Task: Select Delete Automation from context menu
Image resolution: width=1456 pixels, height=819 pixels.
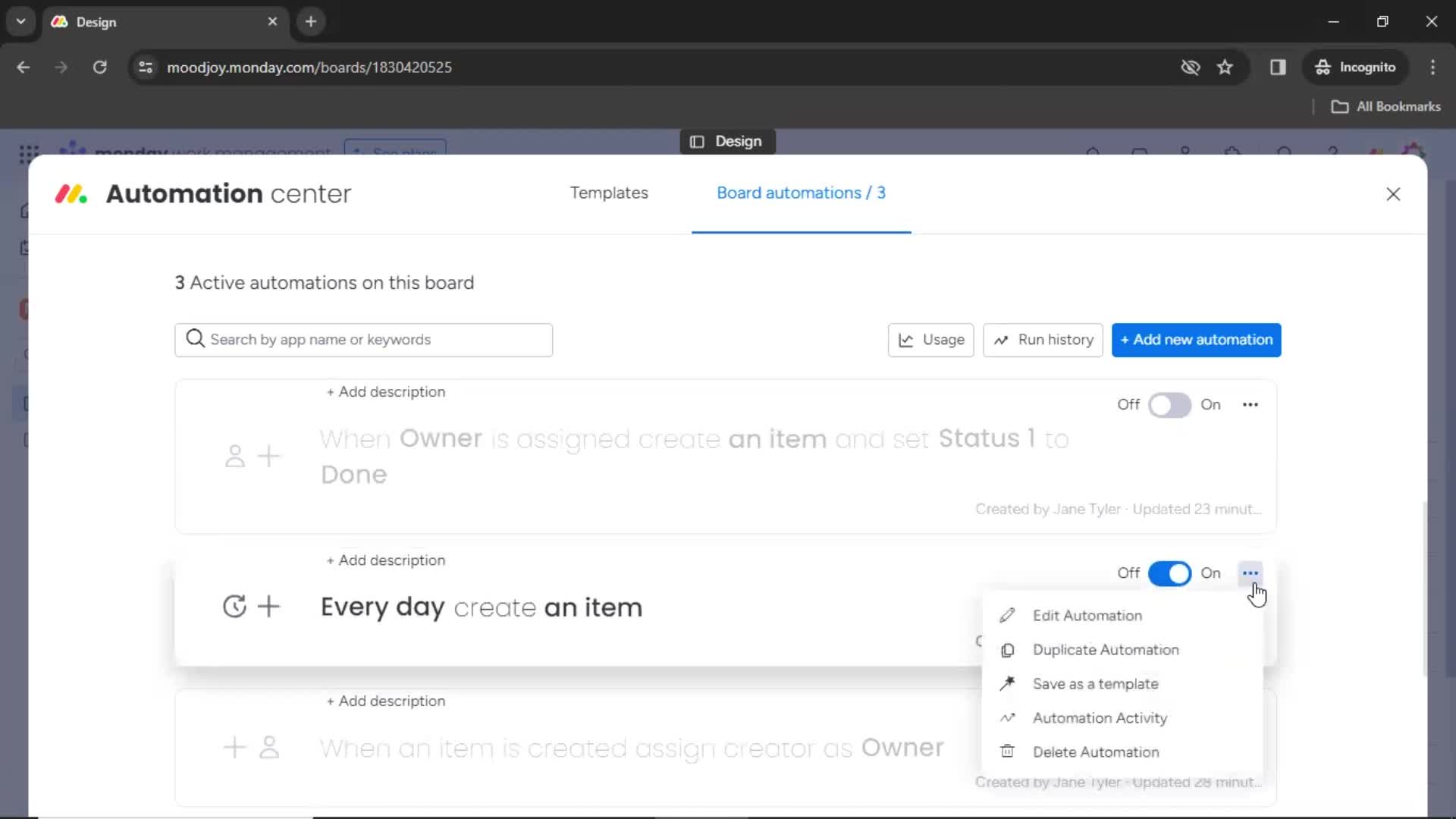Action: tap(1096, 752)
